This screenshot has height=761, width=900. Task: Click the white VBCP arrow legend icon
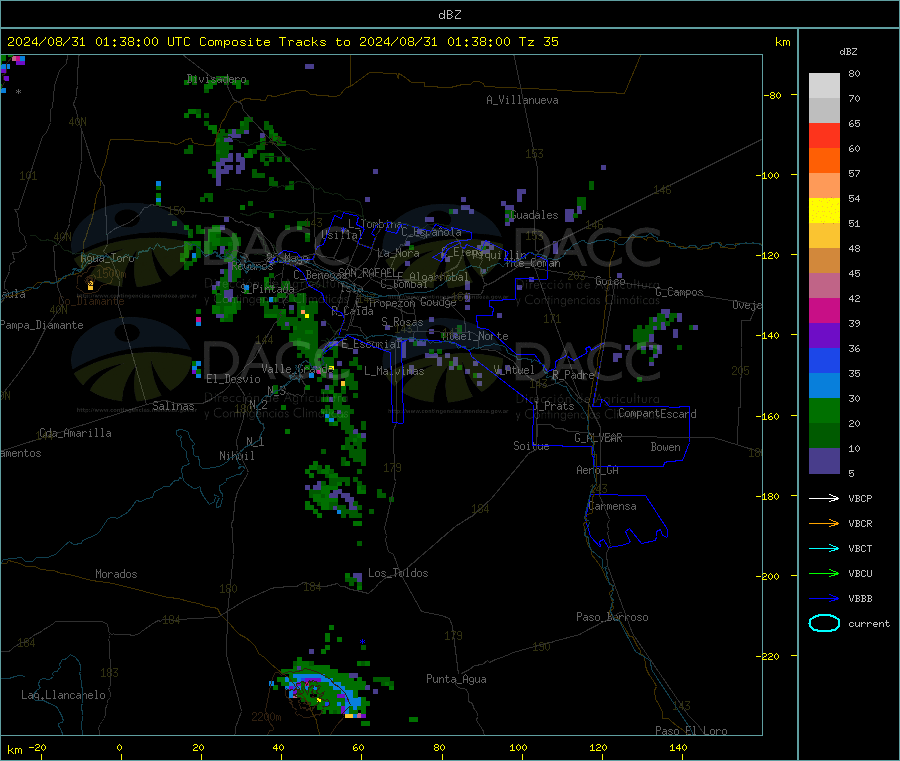[x=824, y=498]
